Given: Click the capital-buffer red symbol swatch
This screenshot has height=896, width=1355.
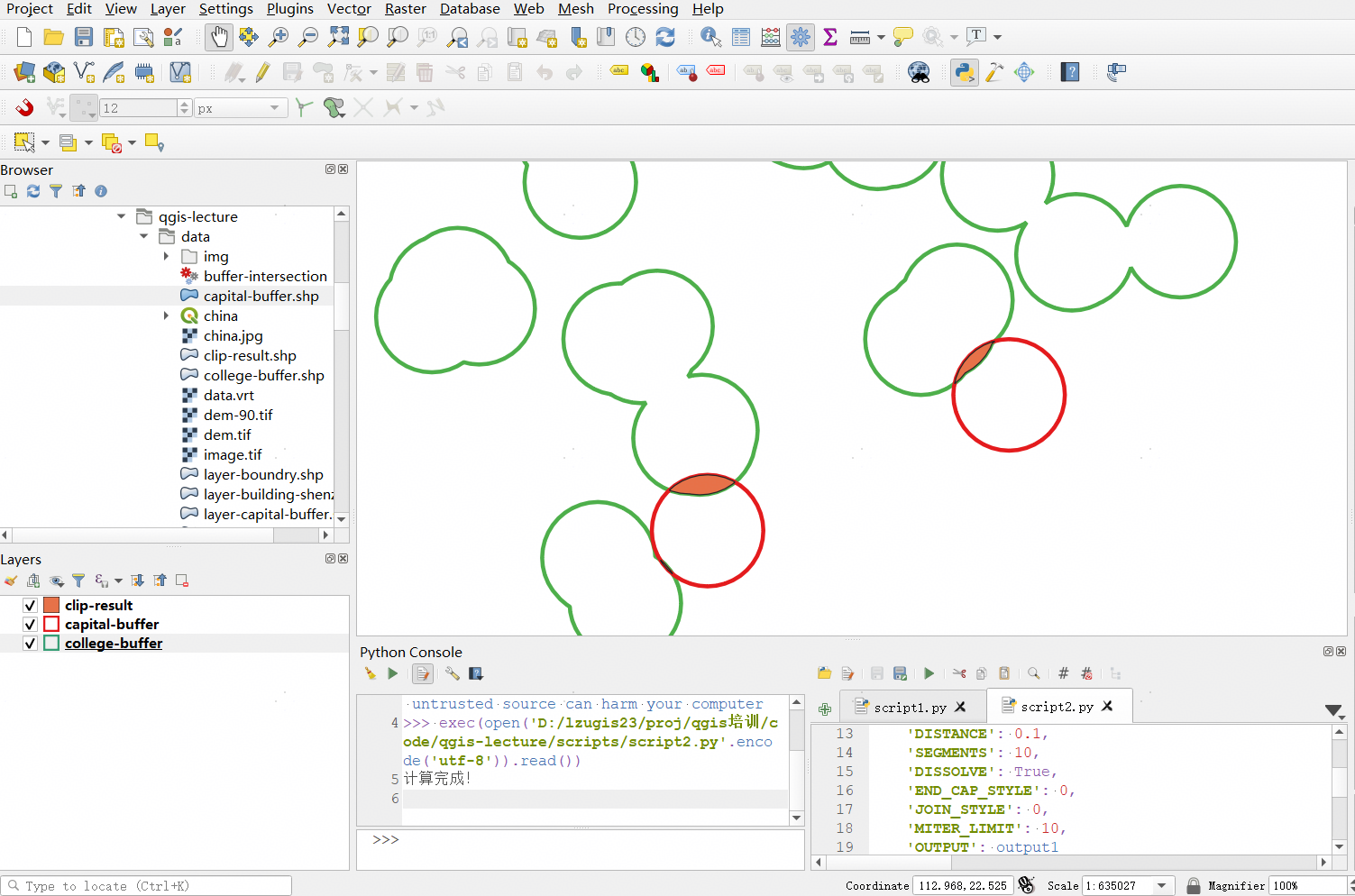Looking at the screenshot, I should click(51, 625).
